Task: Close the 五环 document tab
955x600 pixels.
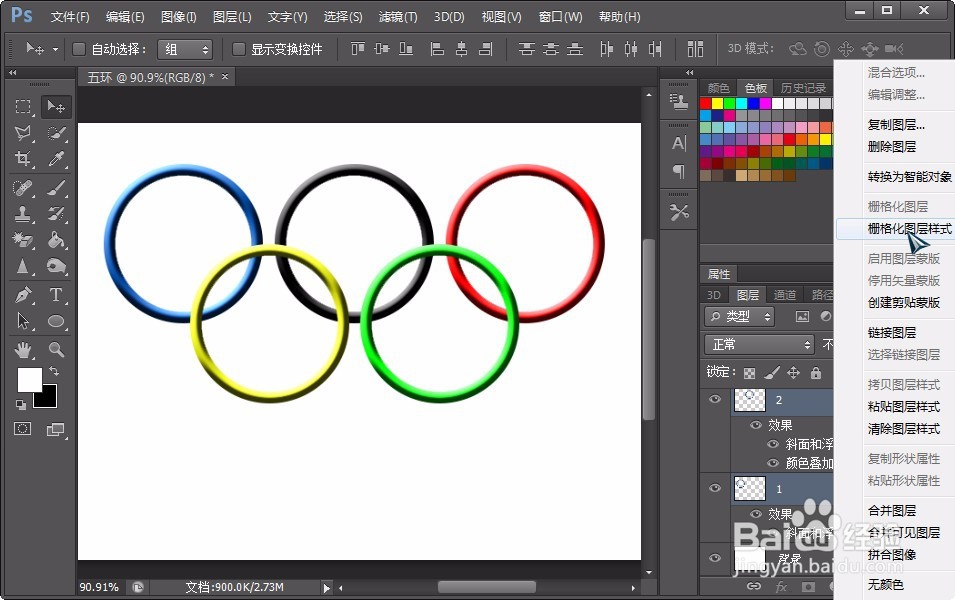Action: (225, 77)
